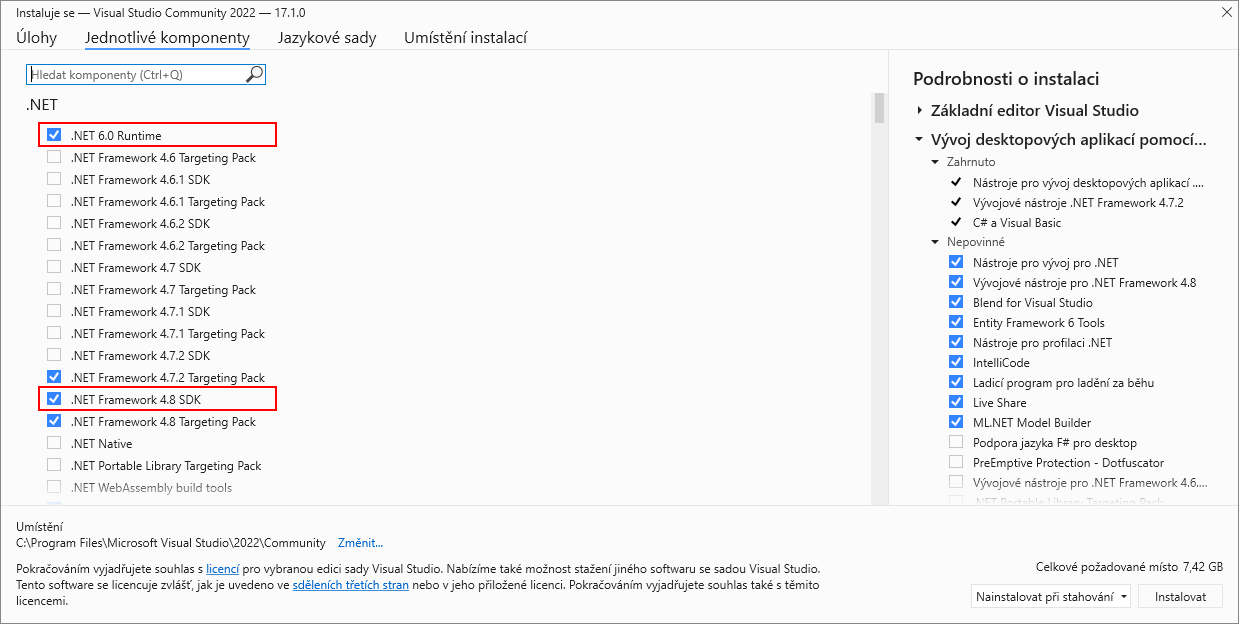
Task: Switch to the Úlohy tab
Action: coord(36,38)
